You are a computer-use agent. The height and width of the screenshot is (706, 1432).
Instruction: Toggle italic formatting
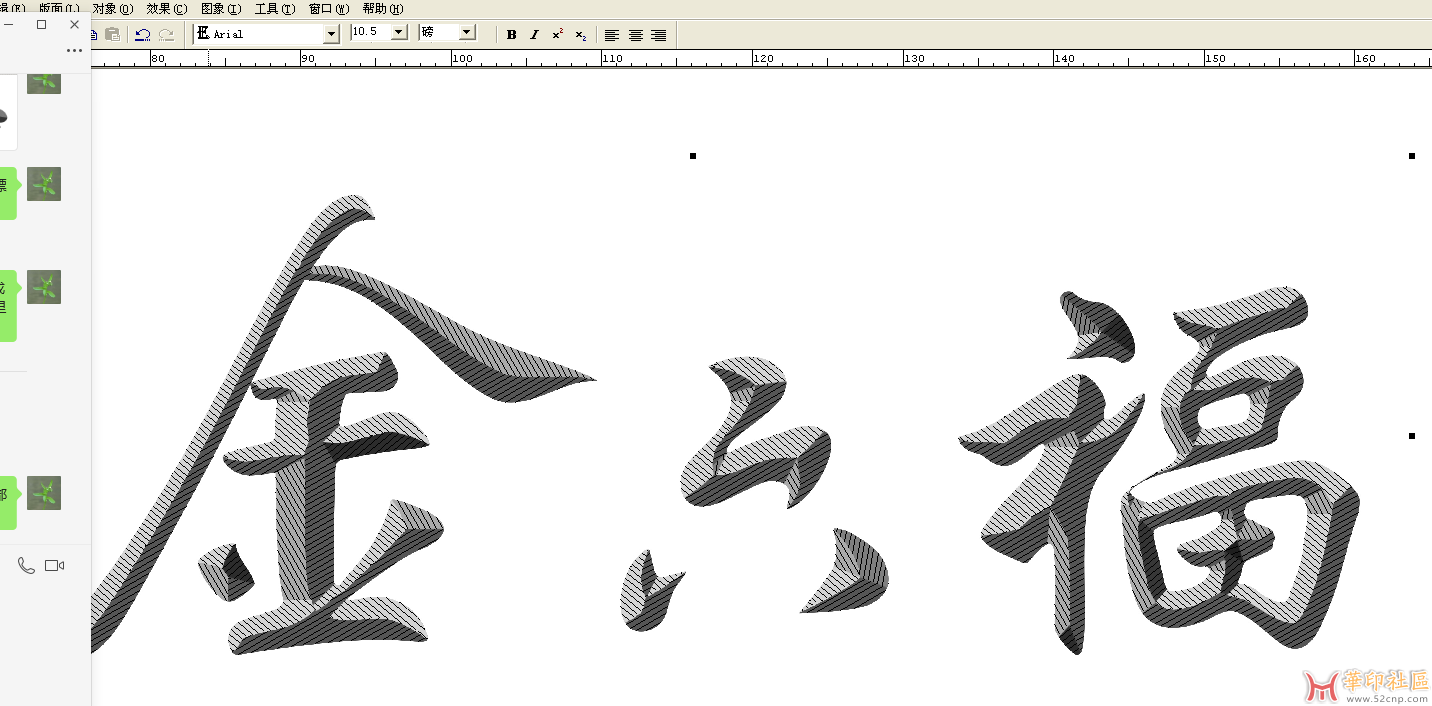pyautogui.click(x=534, y=35)
